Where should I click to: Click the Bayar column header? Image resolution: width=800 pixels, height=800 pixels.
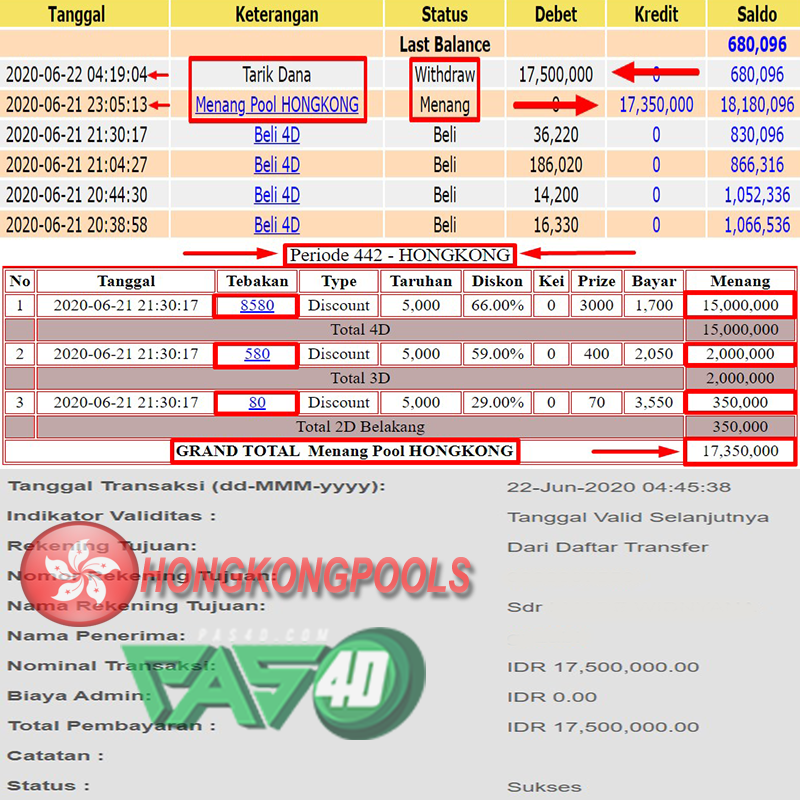coord(654,281)
